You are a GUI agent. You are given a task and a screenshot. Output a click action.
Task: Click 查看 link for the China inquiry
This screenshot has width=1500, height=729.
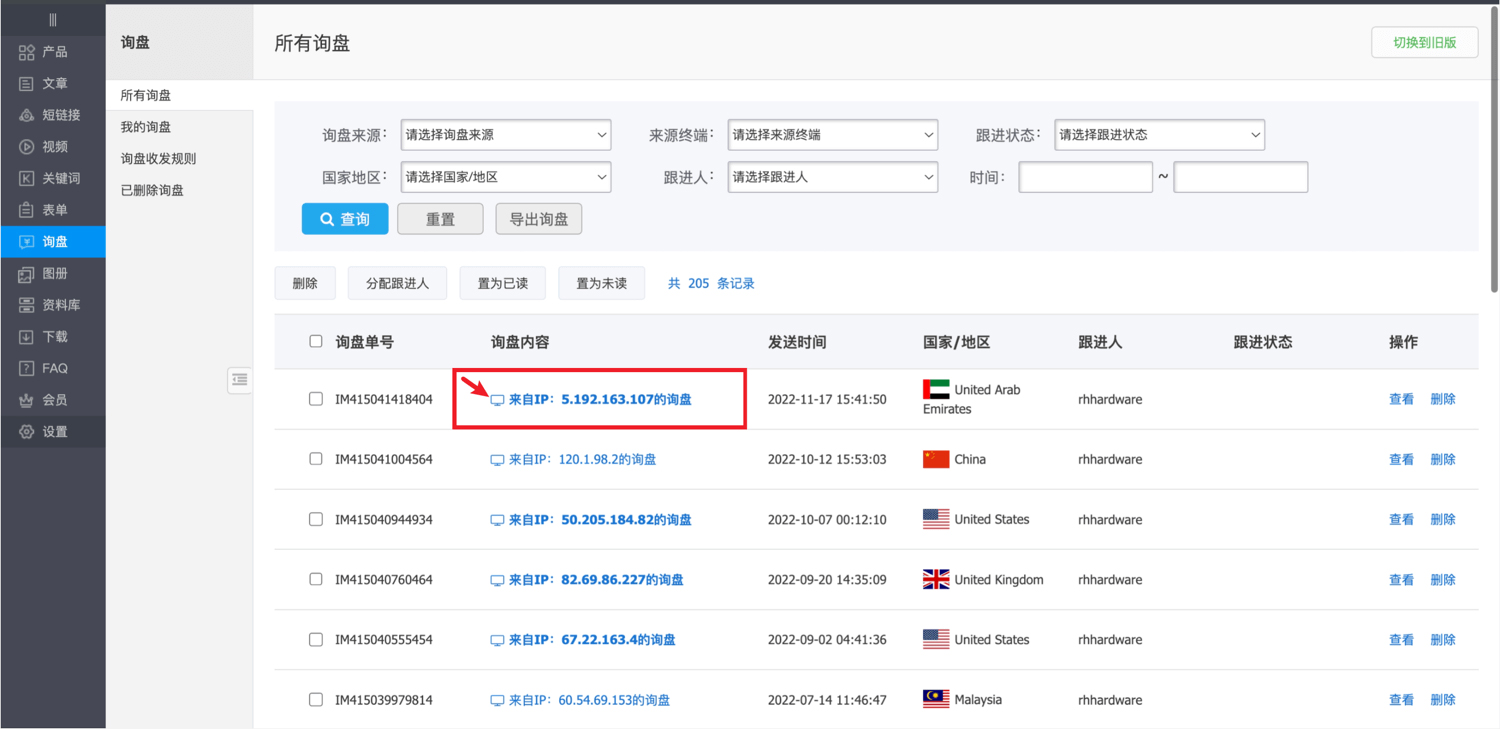pos(1401,459)
